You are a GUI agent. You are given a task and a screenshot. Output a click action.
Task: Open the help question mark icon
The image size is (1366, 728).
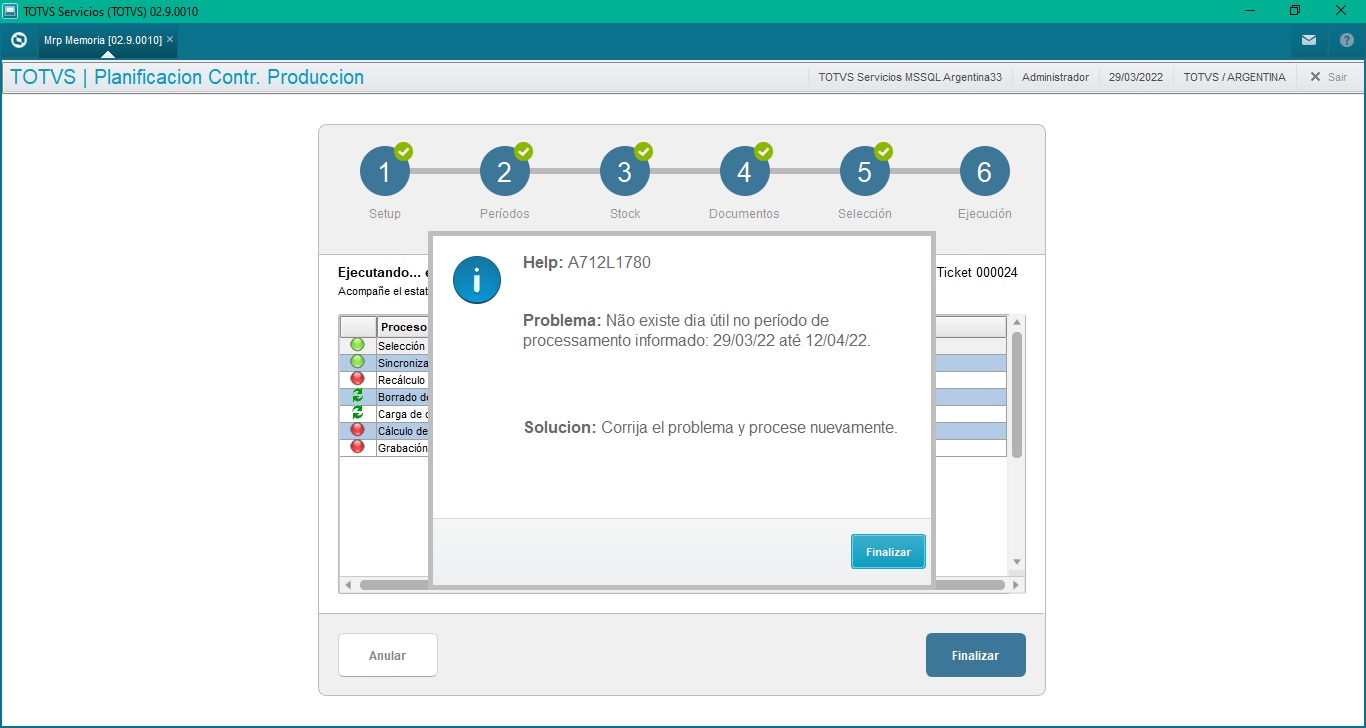[x=1346, y=40]
